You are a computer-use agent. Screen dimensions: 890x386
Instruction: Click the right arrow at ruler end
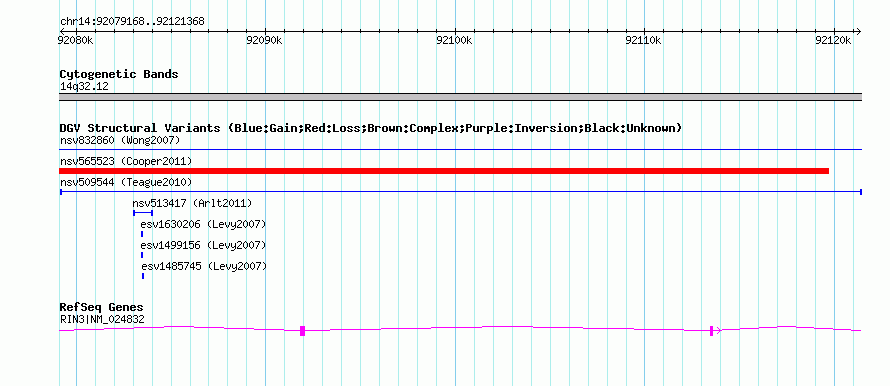coord(858,31)
